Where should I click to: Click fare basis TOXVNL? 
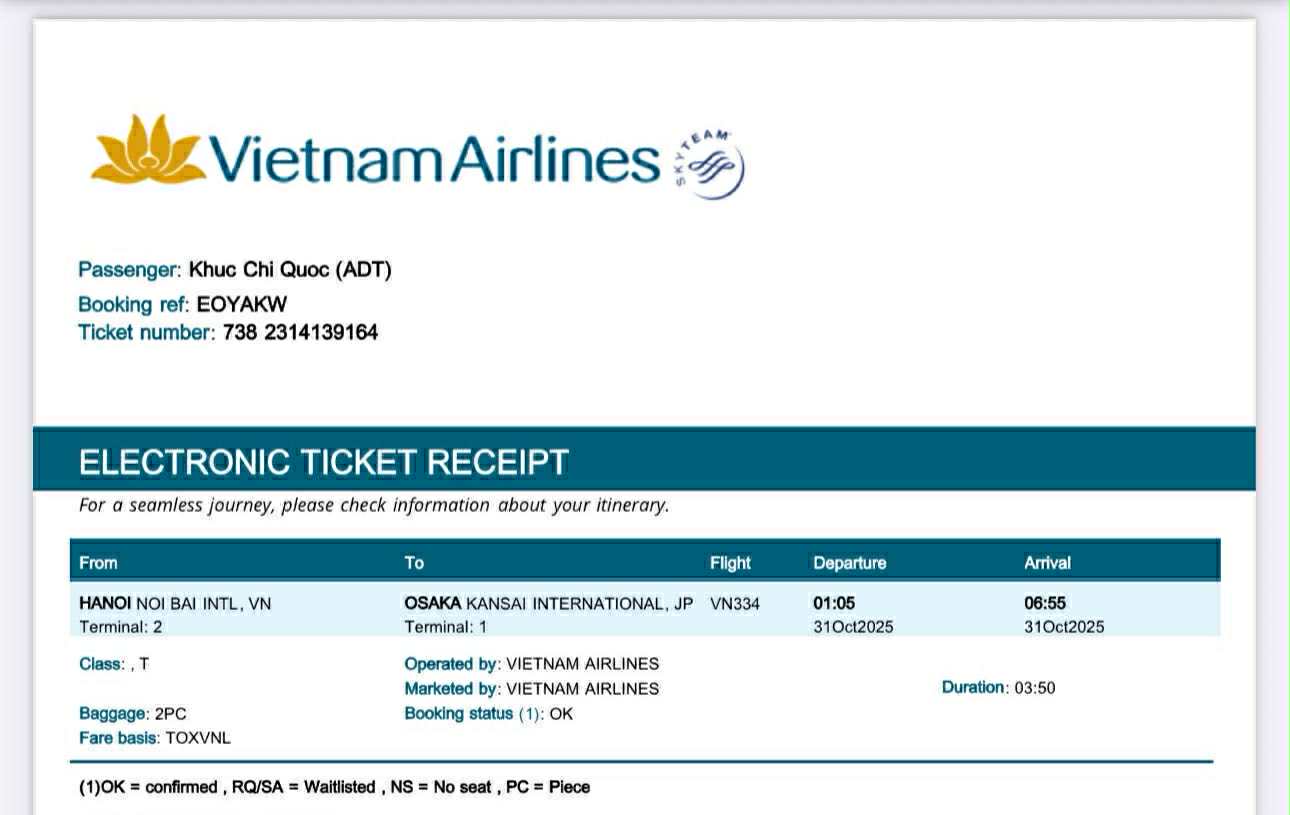pos(198,738)
